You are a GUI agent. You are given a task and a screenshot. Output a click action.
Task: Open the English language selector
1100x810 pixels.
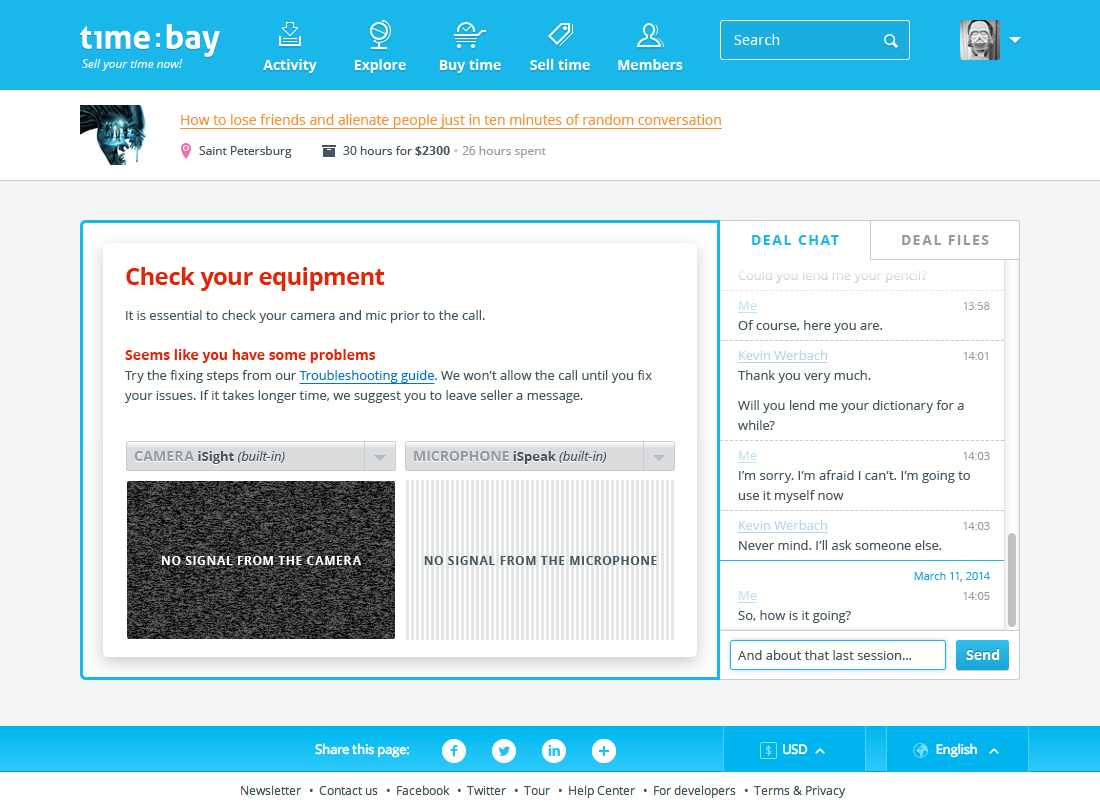pyautogui.click(x=957, y=750)
